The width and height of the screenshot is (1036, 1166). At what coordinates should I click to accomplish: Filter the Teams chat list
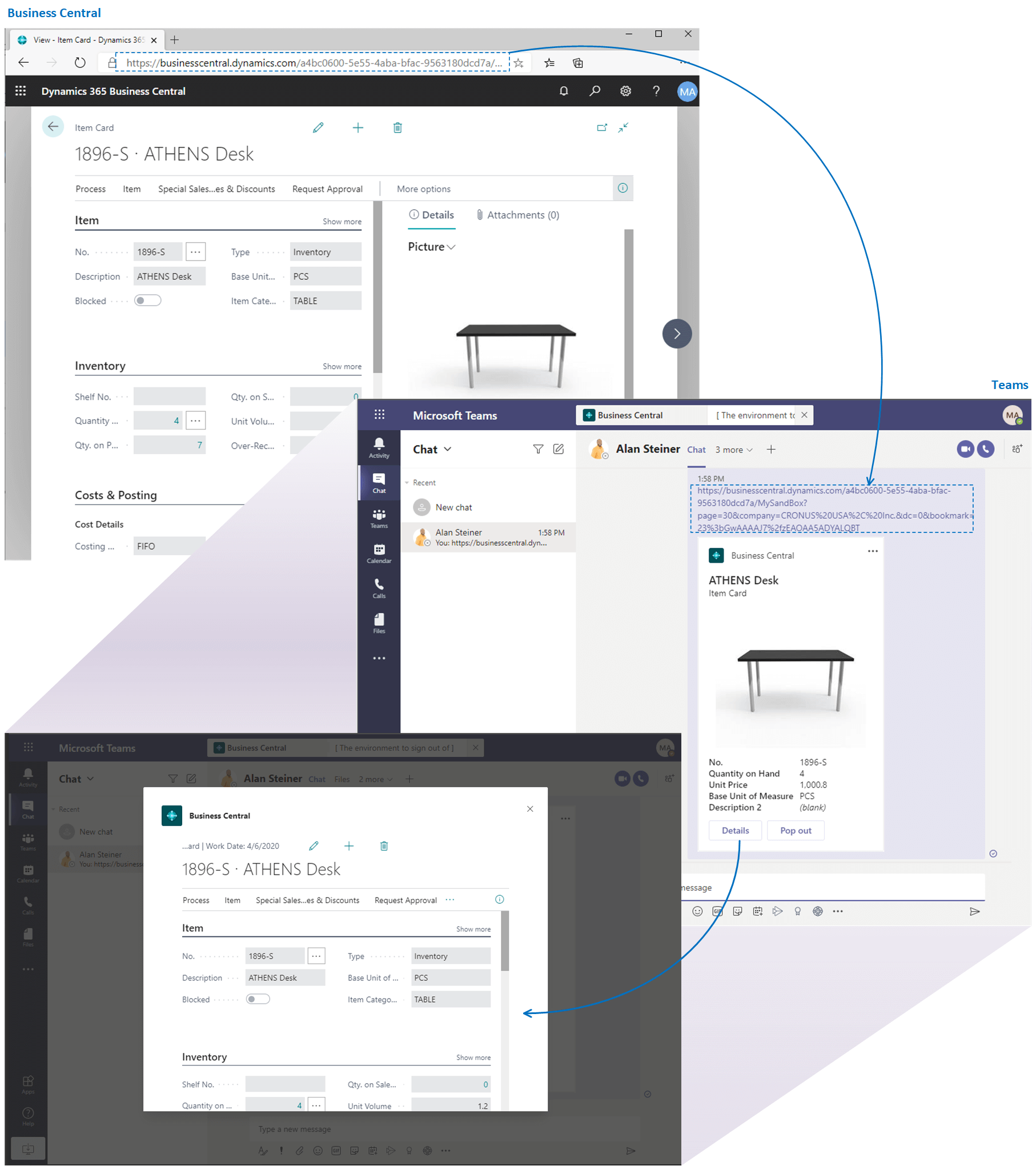coord(538,449)
